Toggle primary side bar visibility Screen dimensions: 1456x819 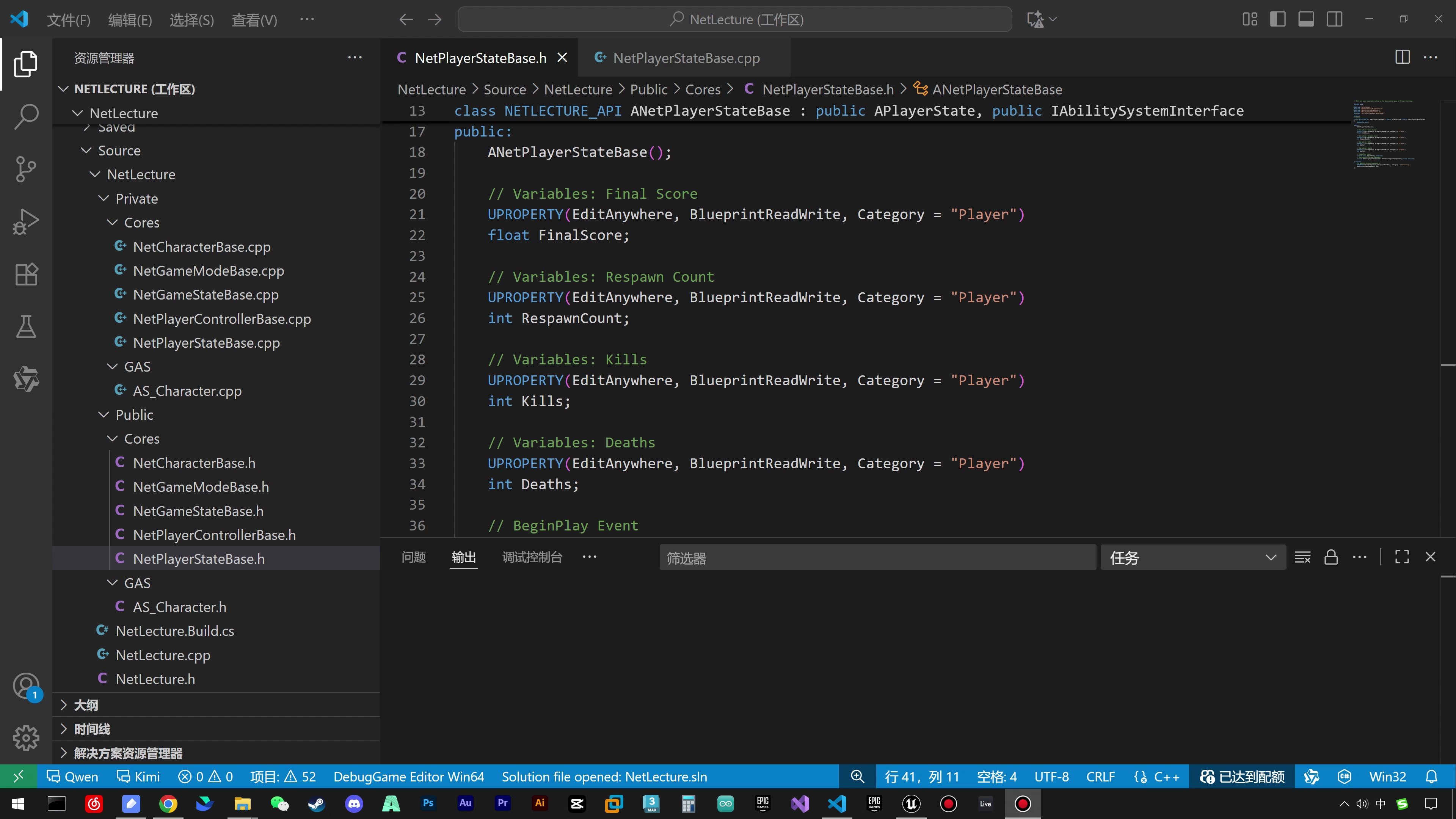pos(1277,20)
